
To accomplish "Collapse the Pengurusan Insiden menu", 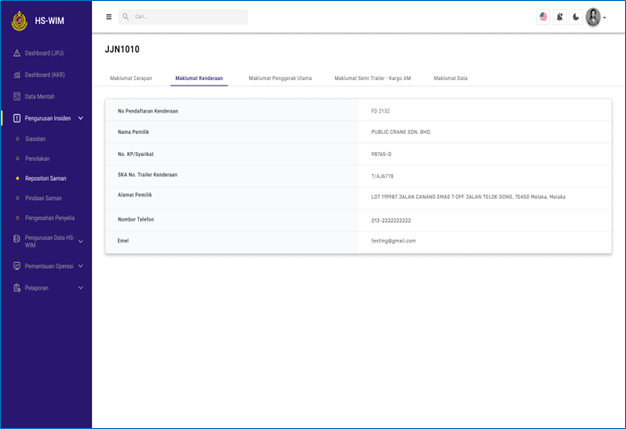I will pos(80,119).
